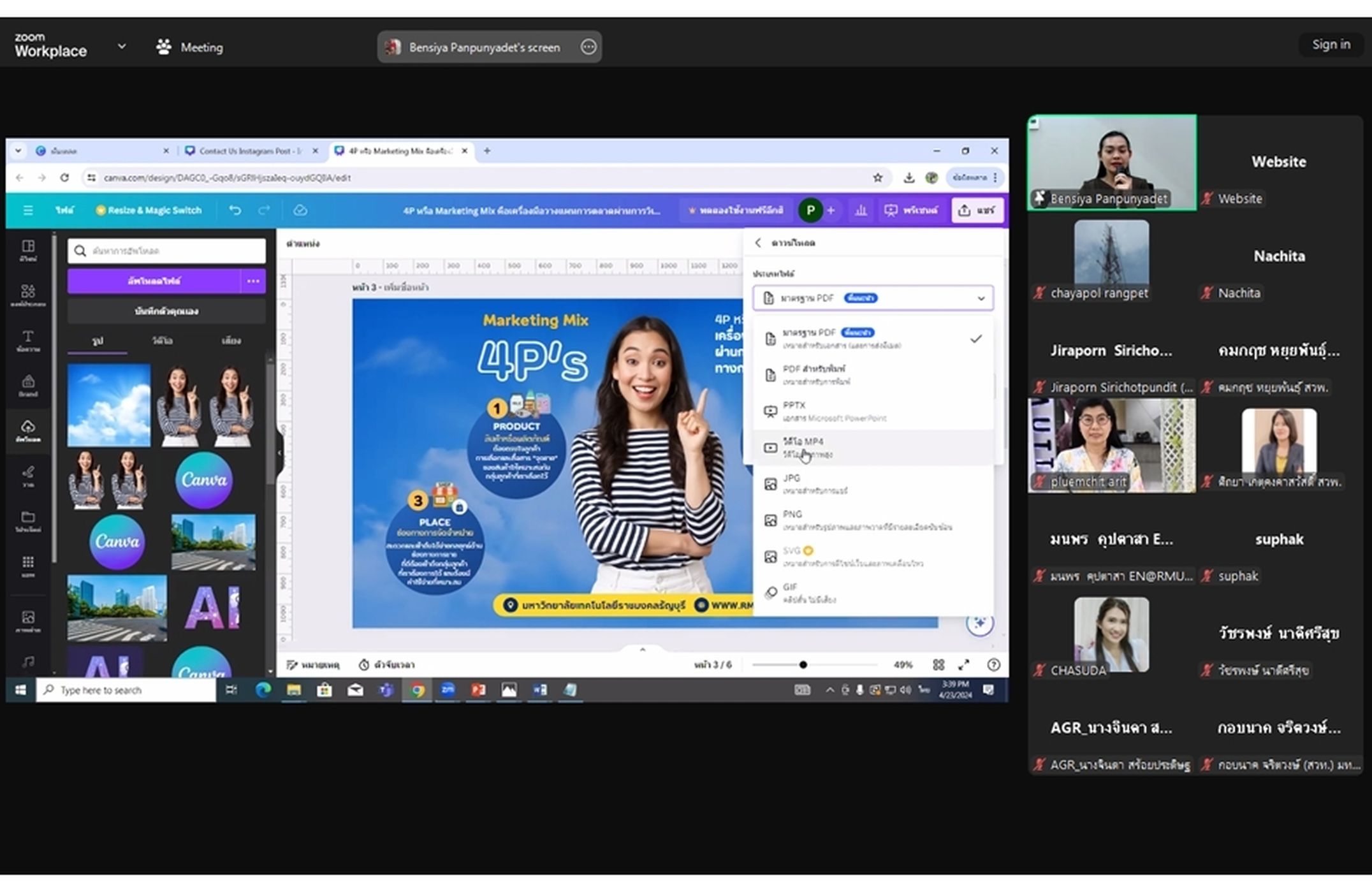Open the Uploads cloud sidebar icon
The width and height of the screenshot is (1372, 892).
click(28, 430)
